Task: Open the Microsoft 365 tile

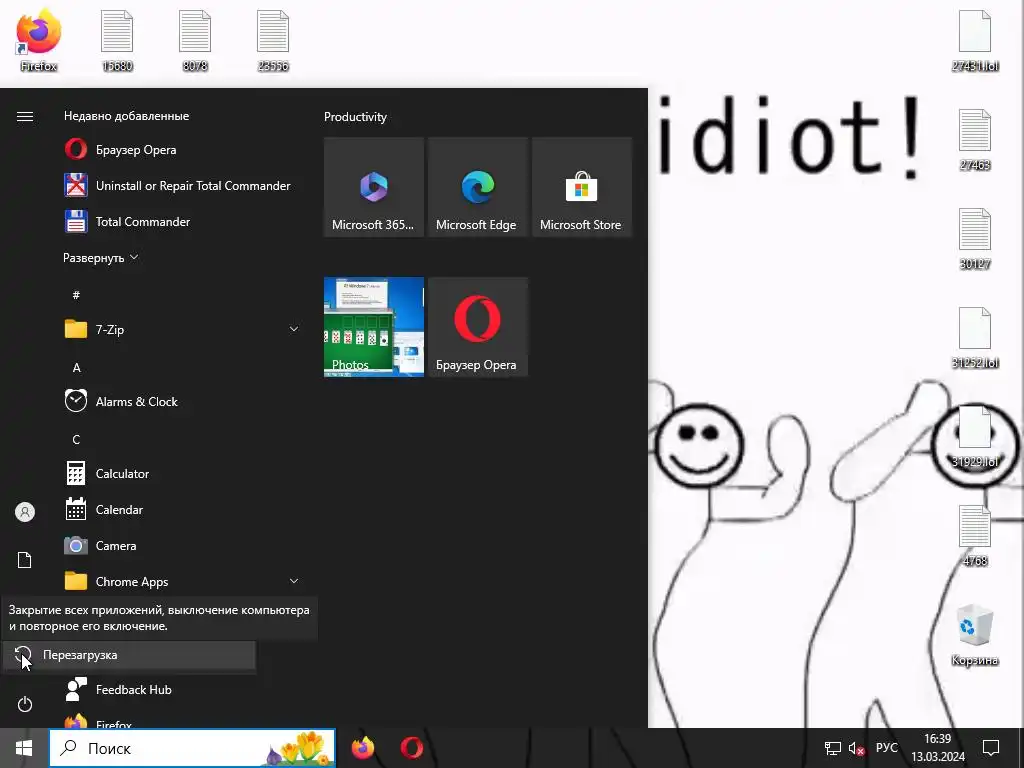Action: pyautogui.click(x=374, y=187)
